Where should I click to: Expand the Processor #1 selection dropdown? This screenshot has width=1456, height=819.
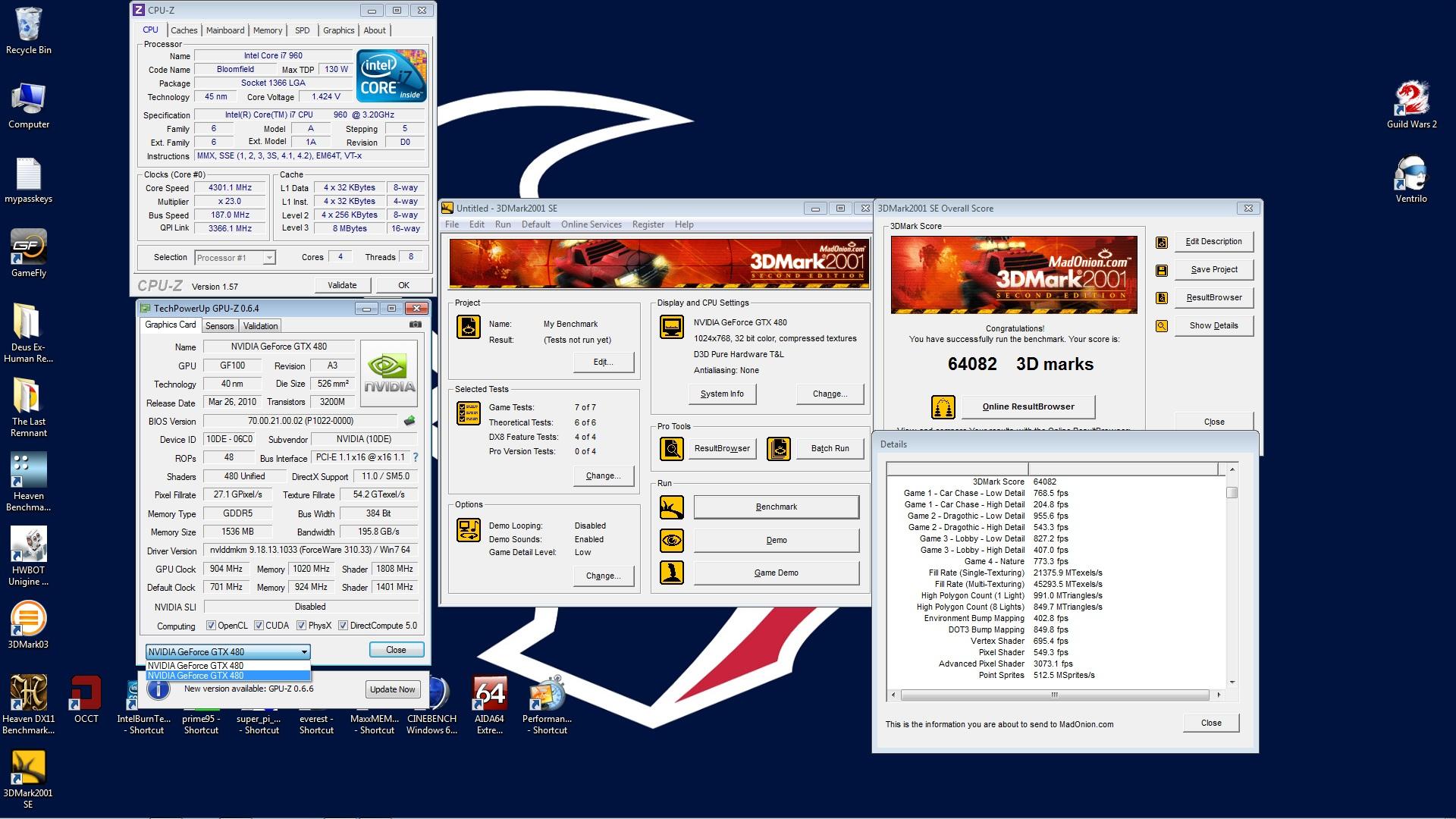(268, 258)
